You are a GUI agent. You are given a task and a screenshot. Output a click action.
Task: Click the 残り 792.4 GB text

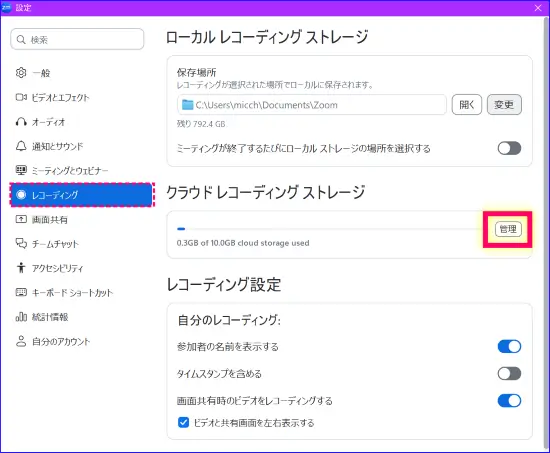(x=201, y=124)
